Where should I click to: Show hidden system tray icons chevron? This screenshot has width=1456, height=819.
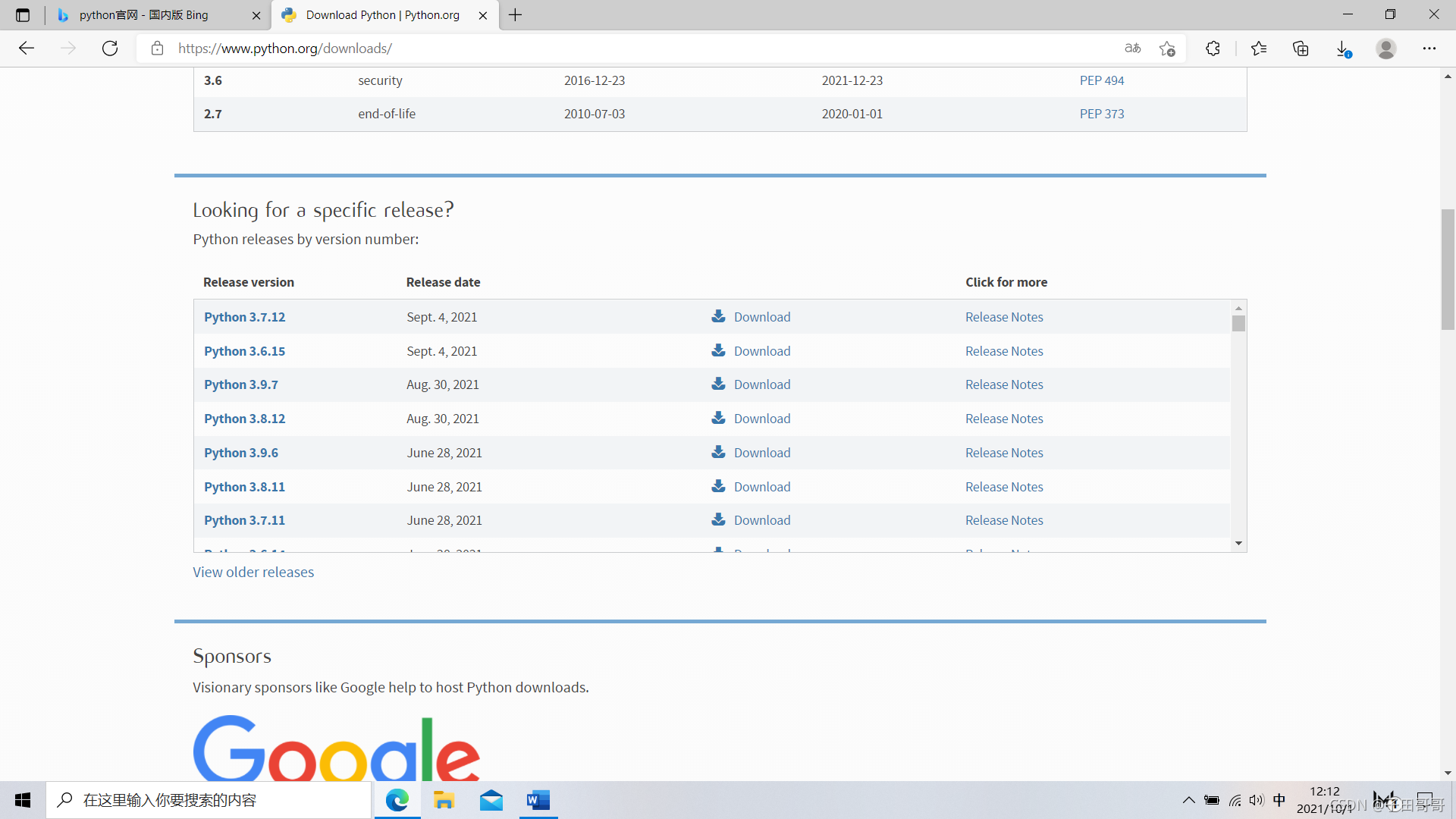1188,800
